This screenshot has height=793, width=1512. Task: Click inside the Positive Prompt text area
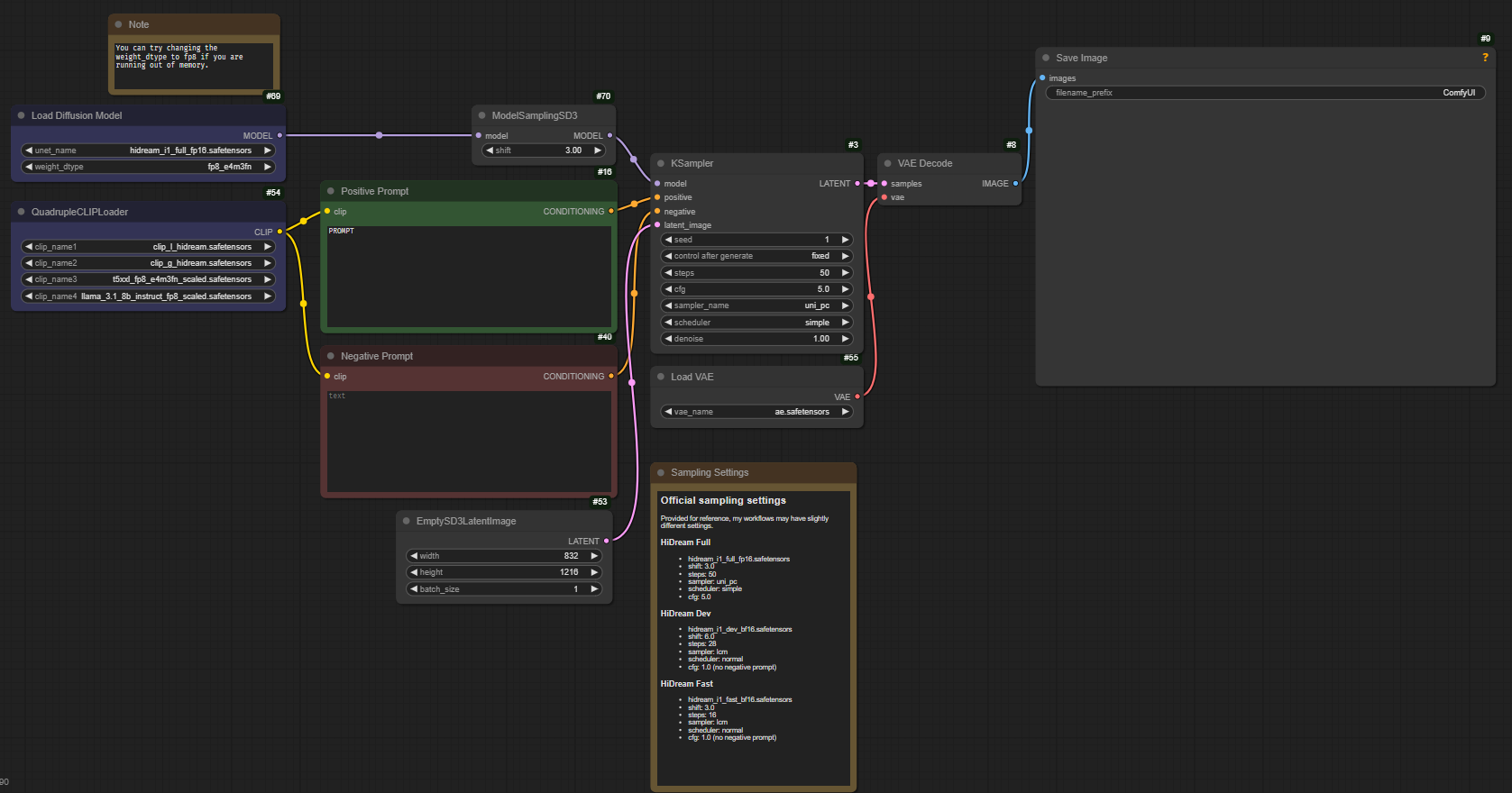pyautogui.click(x=469, y=279)
